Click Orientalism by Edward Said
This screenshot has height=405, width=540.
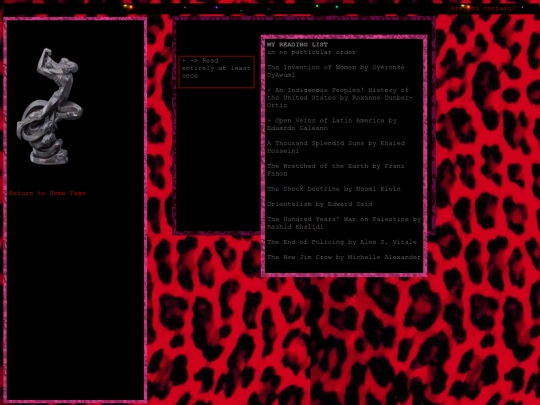(x=320, y=204)
